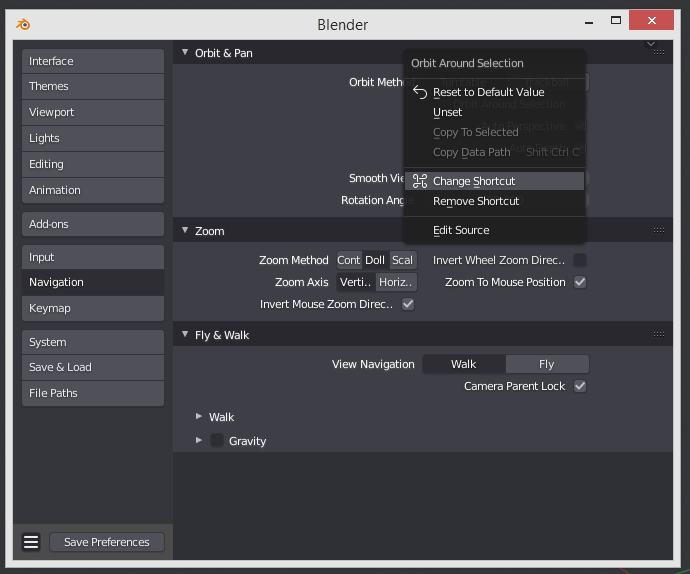This screenshot has width=690, height=574.
Task: Toggle Invert Wheel Zoom Direction checkbox
Action: (x=580, y=260)
